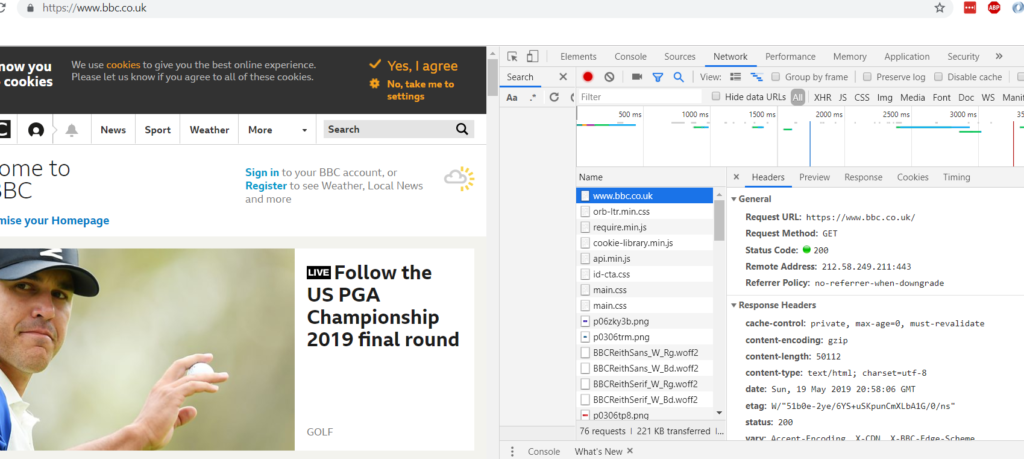
Task: Refresh the DevTools search results
Action: [554, 97]
